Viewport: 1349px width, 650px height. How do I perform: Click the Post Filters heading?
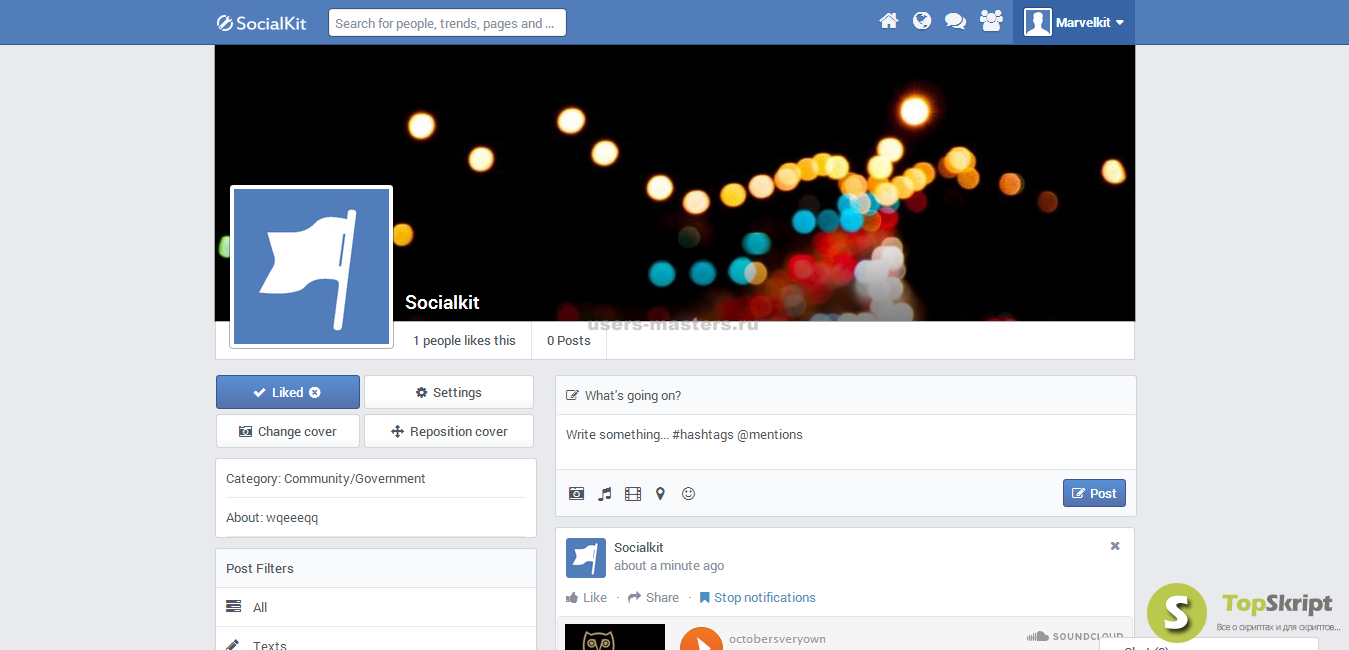260,568
